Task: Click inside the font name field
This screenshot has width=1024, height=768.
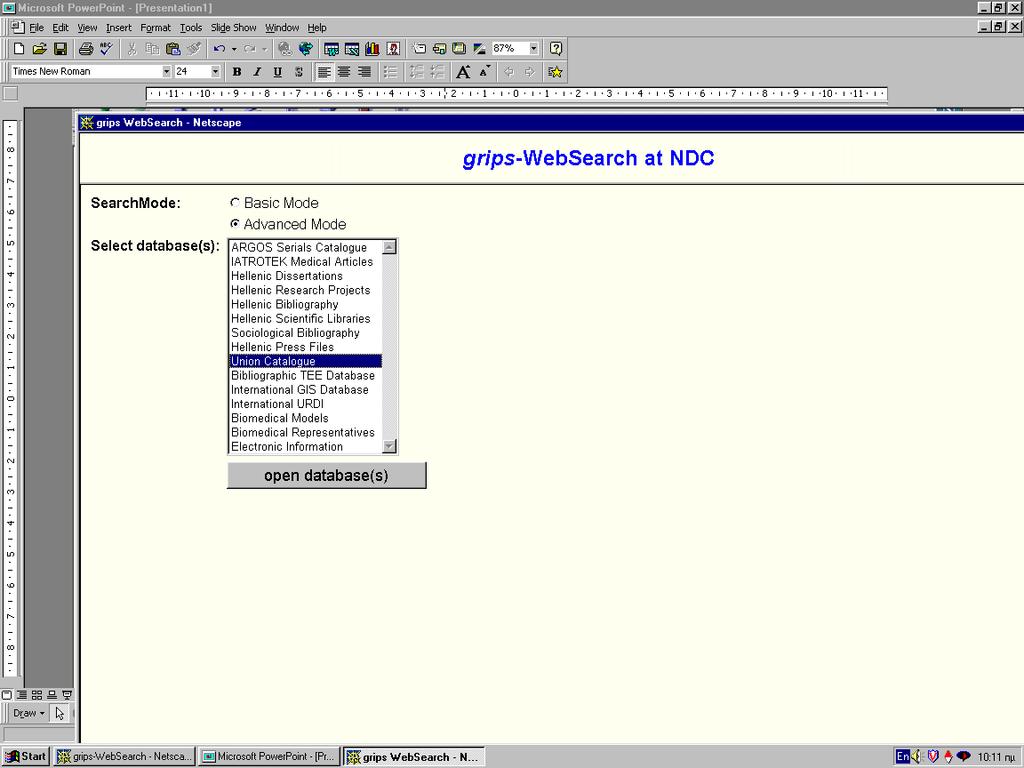Action: (86, 71)
